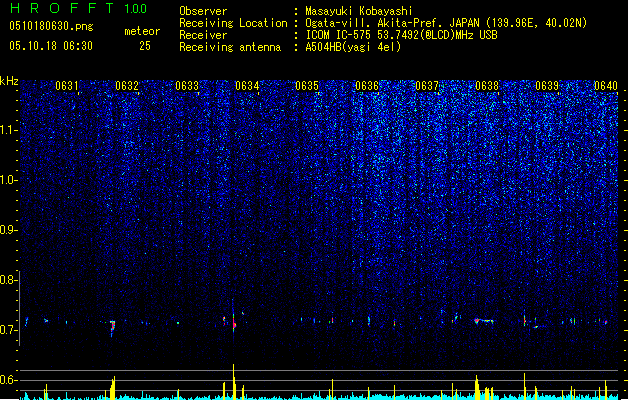Click the Observer label
Image resolution: width=629 pixels, height=400 pixels.
pyautogui.click(x=203, y=11)
